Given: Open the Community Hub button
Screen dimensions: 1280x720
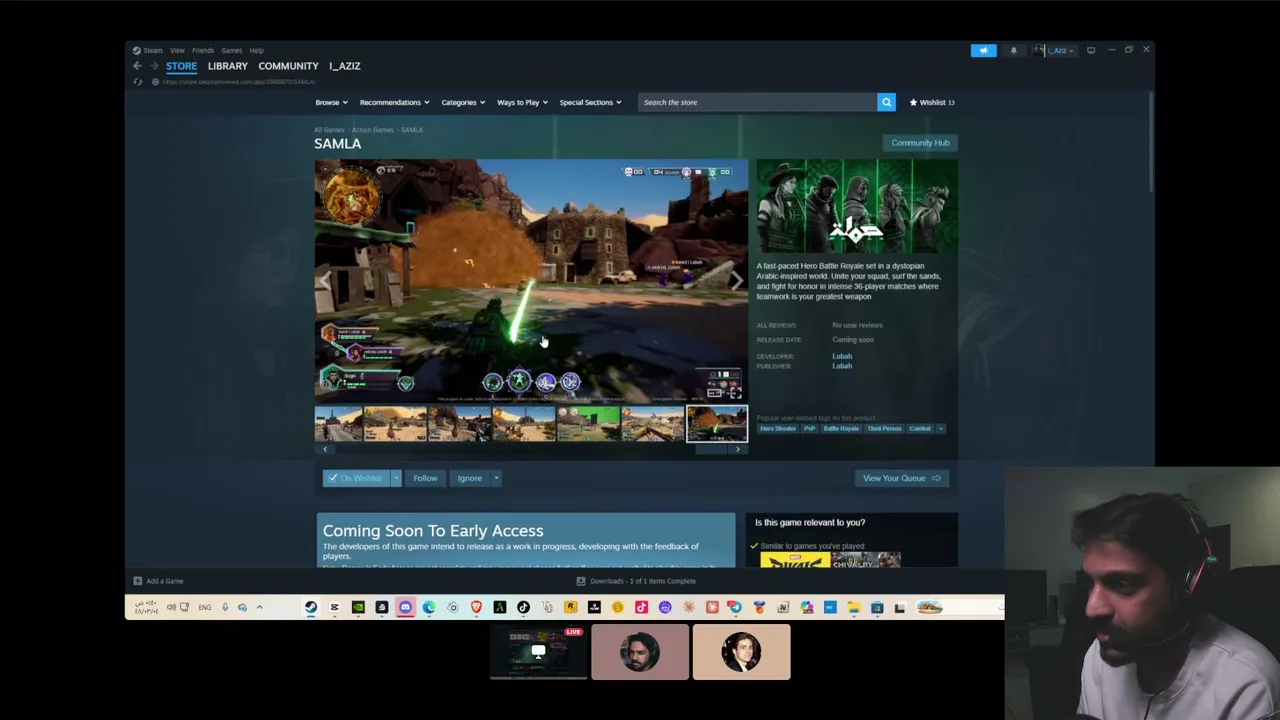Looking at the screenshot, I should (920, 143).
